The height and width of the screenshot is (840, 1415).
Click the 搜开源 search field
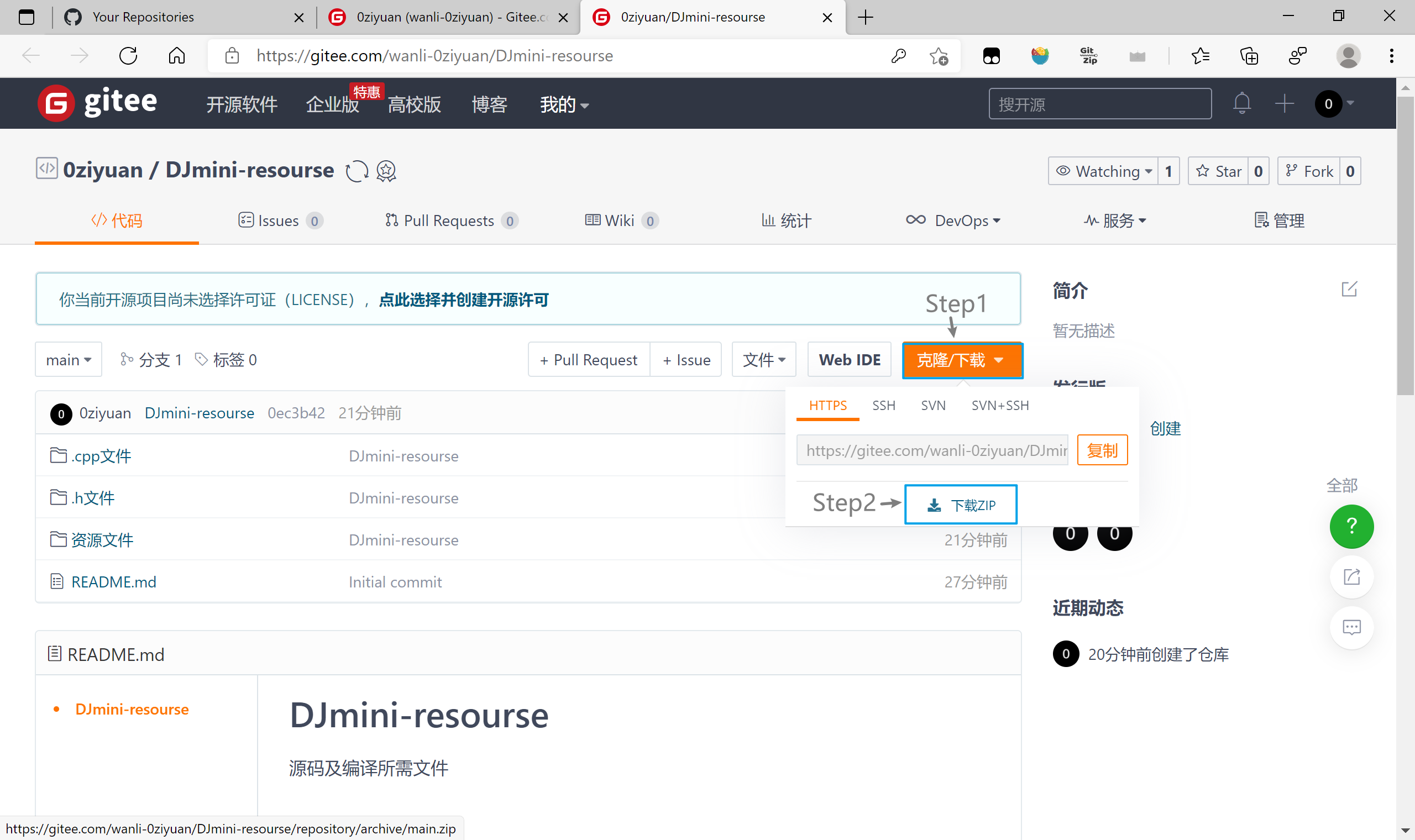[1100, 103]
